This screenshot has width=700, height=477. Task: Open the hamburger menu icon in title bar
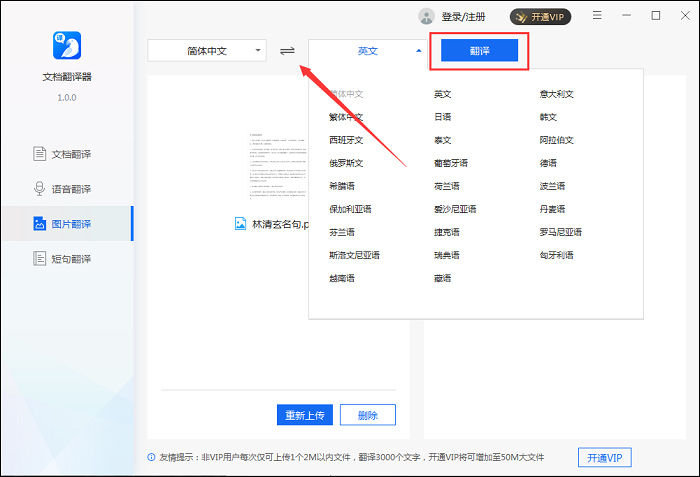tap(597, 16)
